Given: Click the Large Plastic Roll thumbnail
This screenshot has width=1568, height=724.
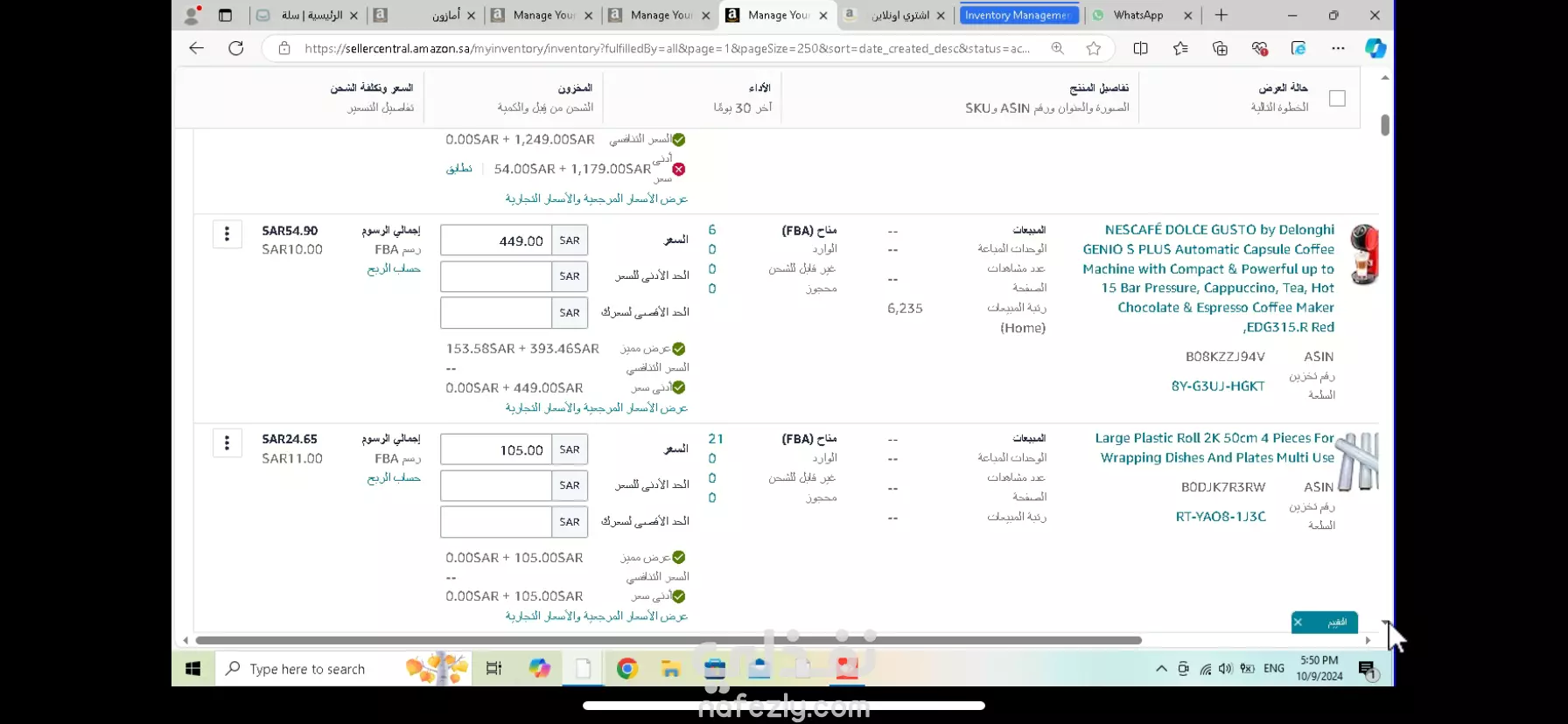Looking at the screenshot, I should pos(1358,461).
